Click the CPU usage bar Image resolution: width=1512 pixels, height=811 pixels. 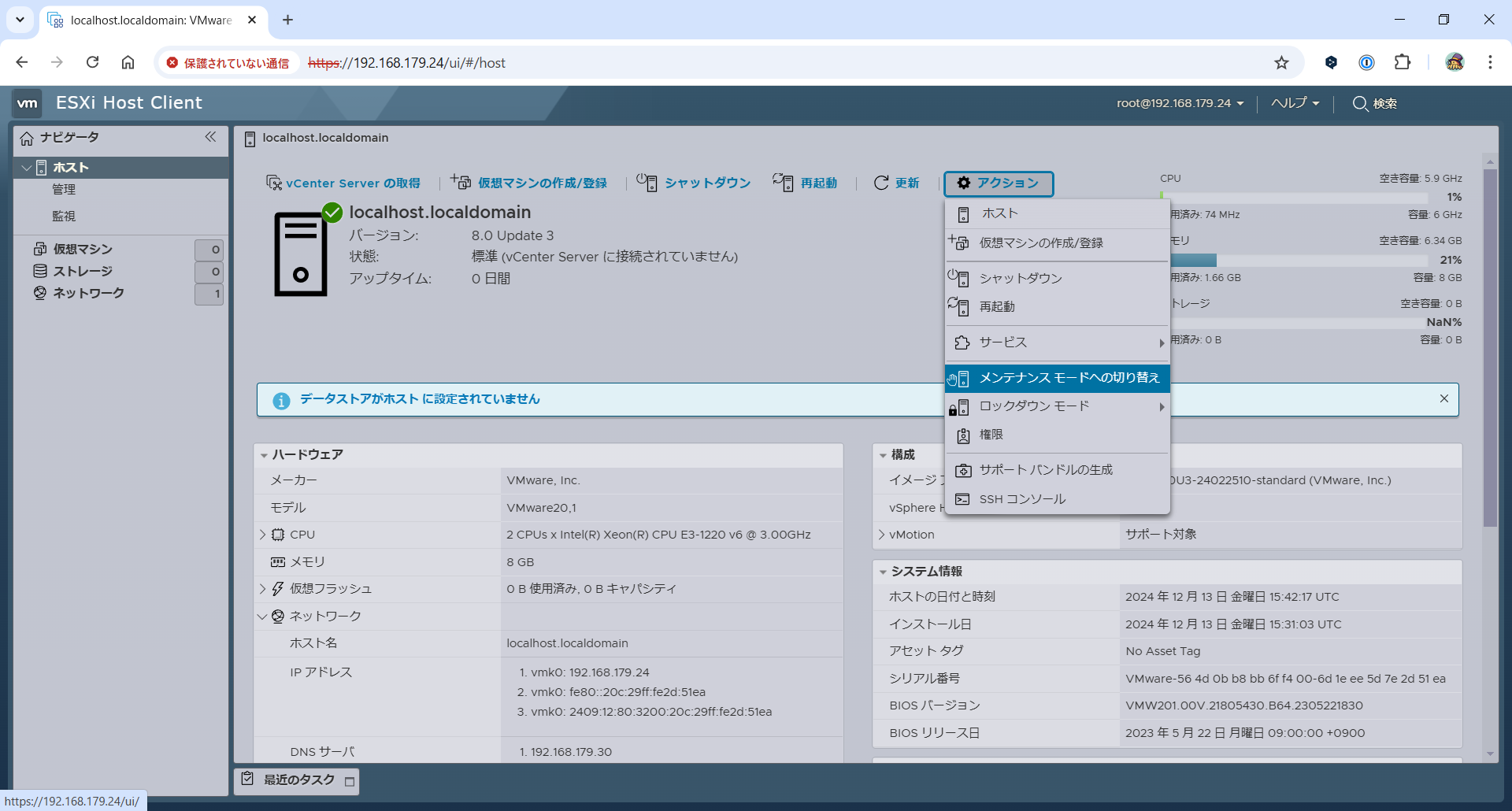coord(1293,197)
